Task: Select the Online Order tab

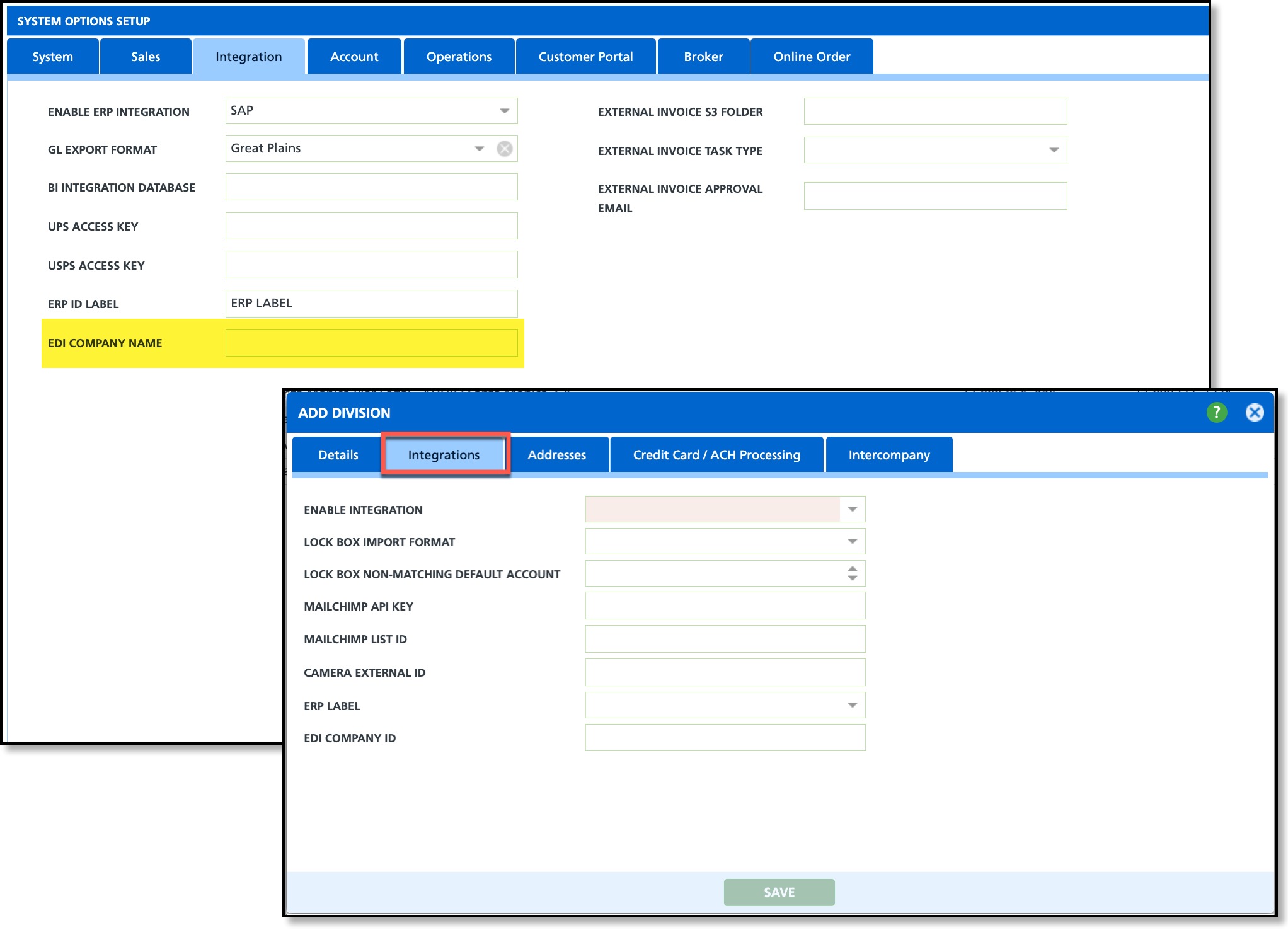Action: (x=812, y=57)
